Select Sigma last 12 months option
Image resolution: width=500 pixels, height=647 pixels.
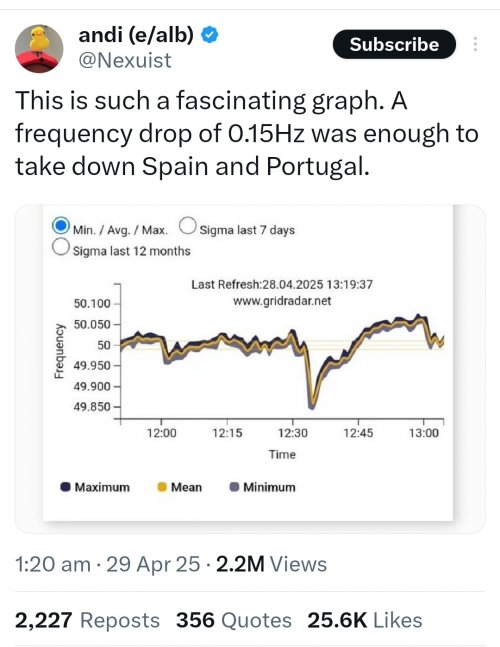pos(61,247)
